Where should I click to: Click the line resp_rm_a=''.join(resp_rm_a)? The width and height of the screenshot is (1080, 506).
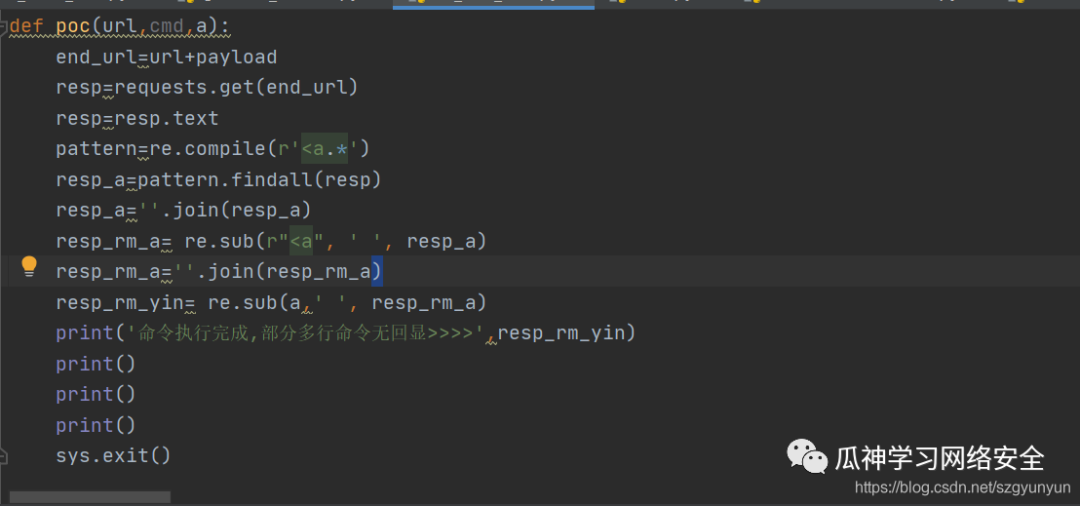[x=219, y=272]
